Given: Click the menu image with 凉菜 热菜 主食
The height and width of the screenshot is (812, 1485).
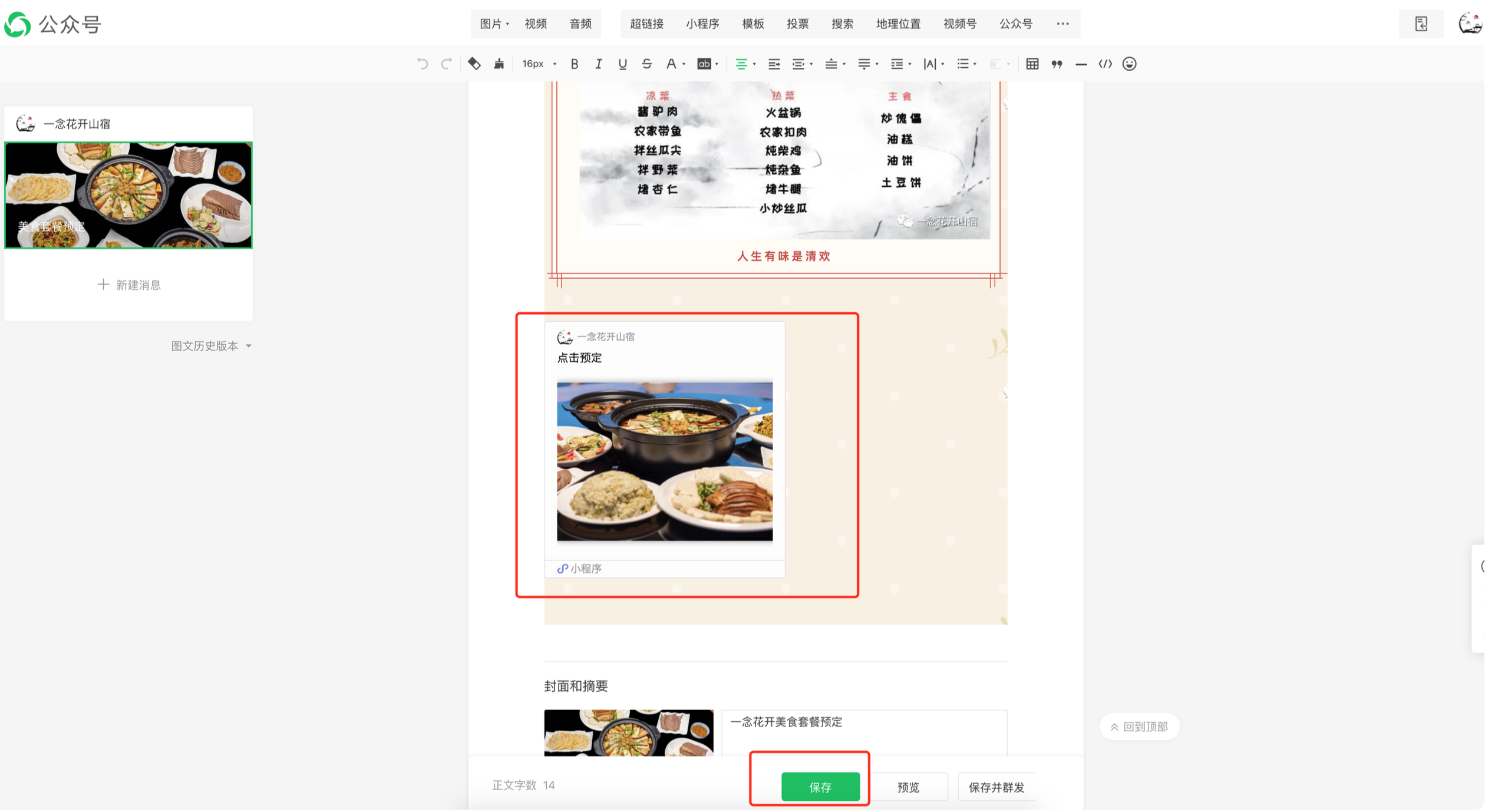Looking at the screenshot, I should pos(785,160).
